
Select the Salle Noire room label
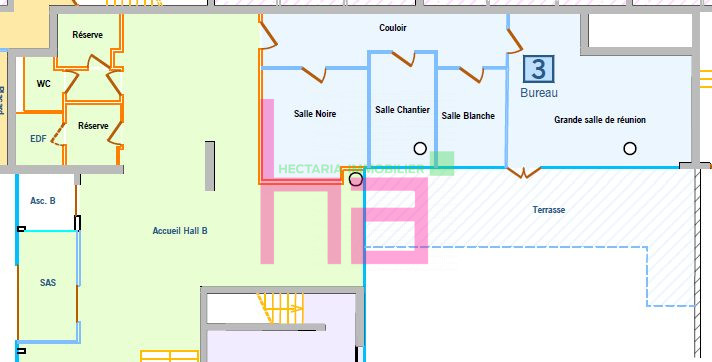click(x=315, y=114)
